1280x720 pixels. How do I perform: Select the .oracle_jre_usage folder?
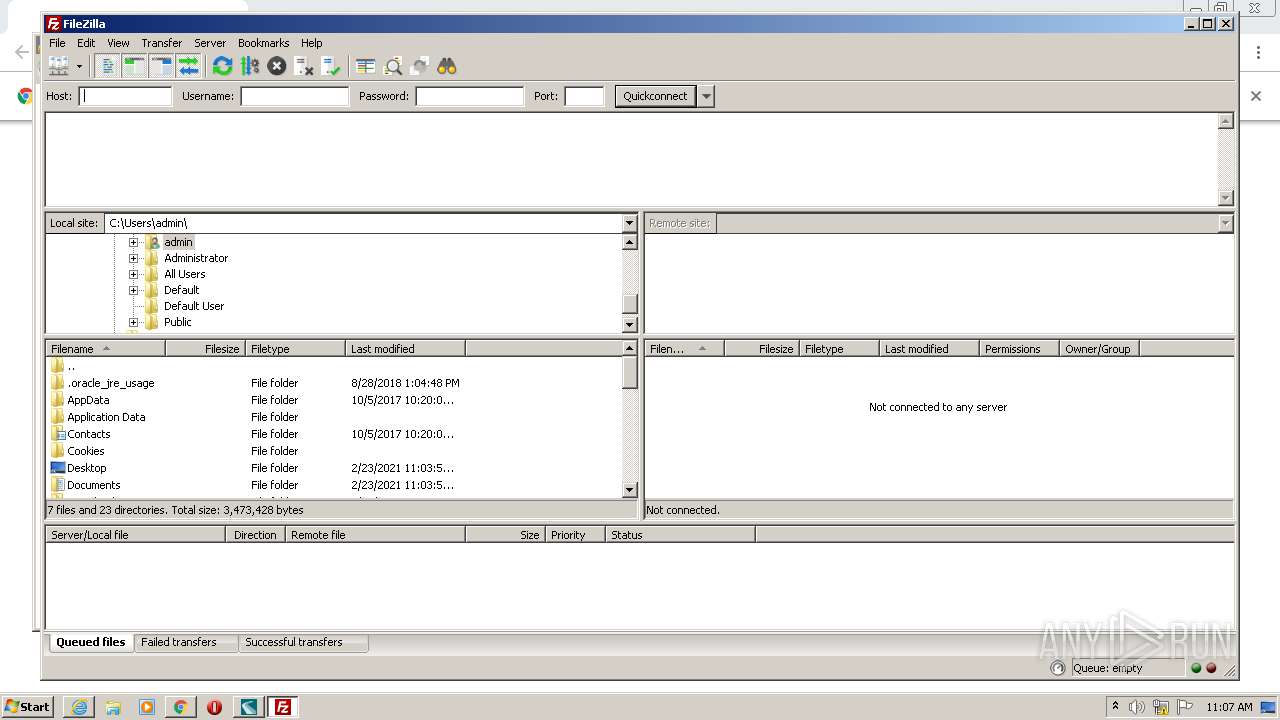click(x=334, y=383)
